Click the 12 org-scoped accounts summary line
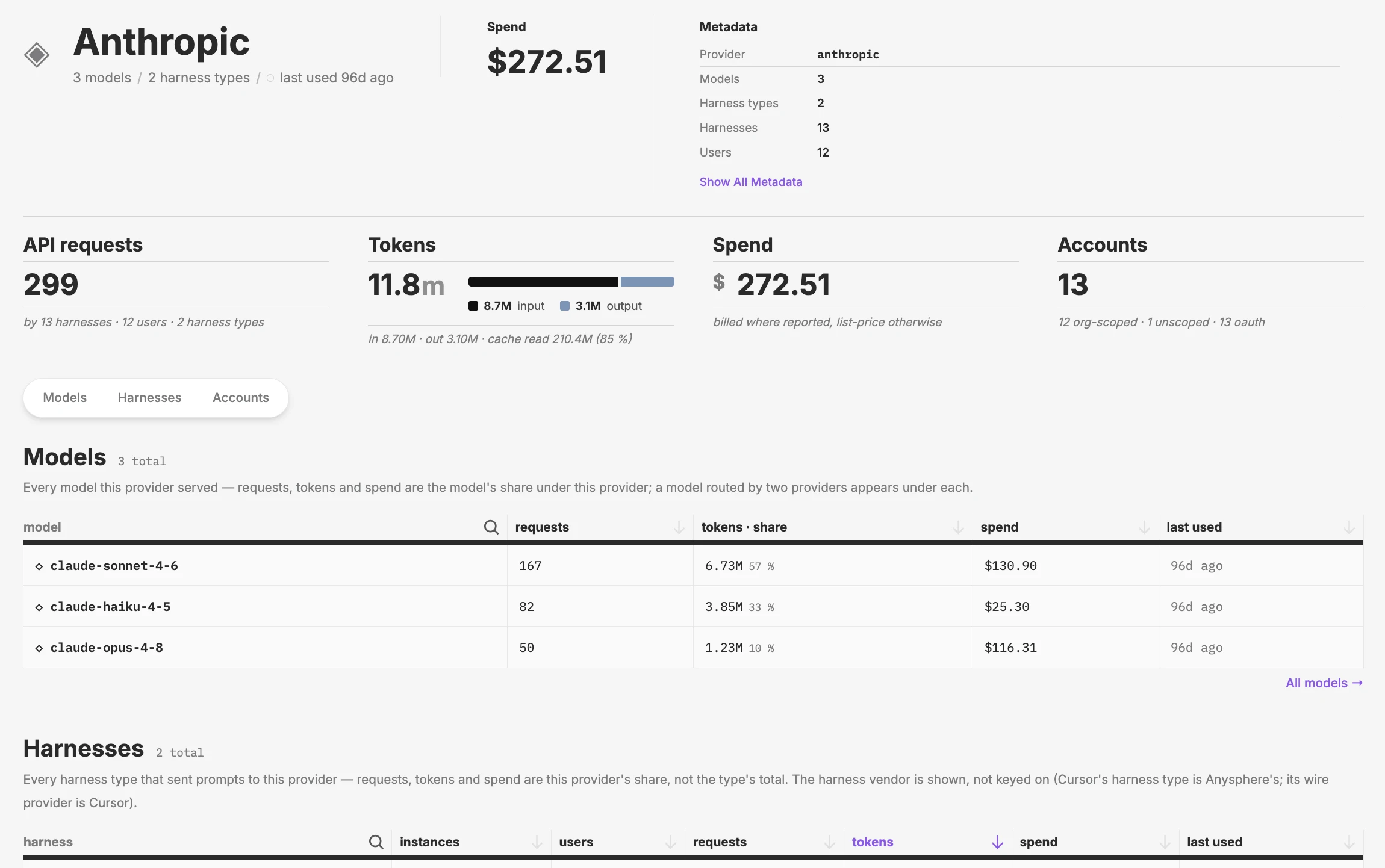Viewport: 1385px width, 868px height. pos(1161,322)
